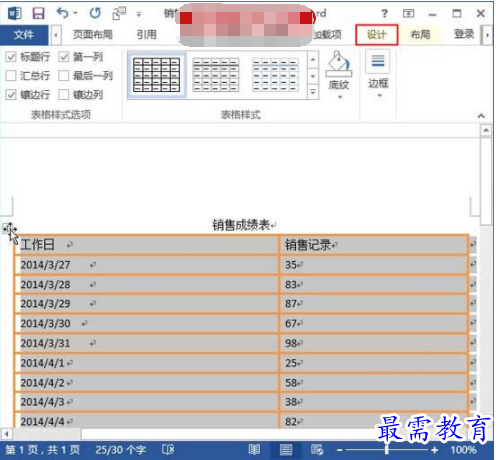The width and height of the screenshot is (499, 460).
Task: Save the document with the floppy disk icon
Action: pyautogui.click(x=38, y=13)
